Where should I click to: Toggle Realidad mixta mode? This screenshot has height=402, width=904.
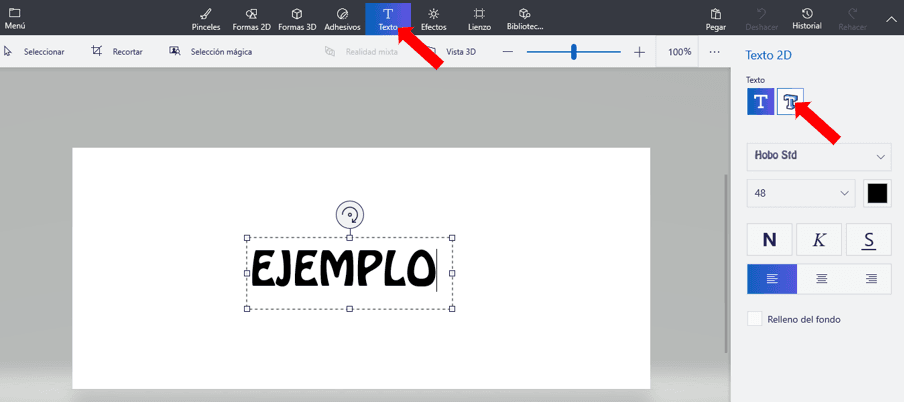tap(361, 52)
